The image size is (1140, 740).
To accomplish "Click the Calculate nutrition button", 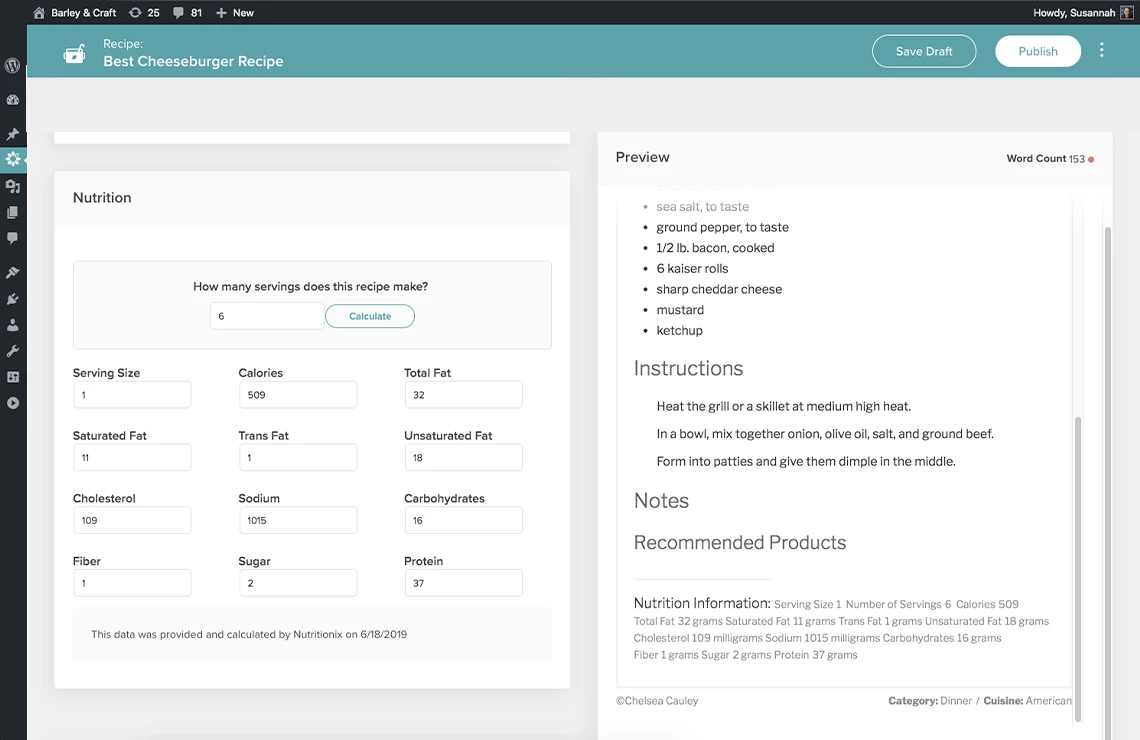I will (x=370, y=316).
